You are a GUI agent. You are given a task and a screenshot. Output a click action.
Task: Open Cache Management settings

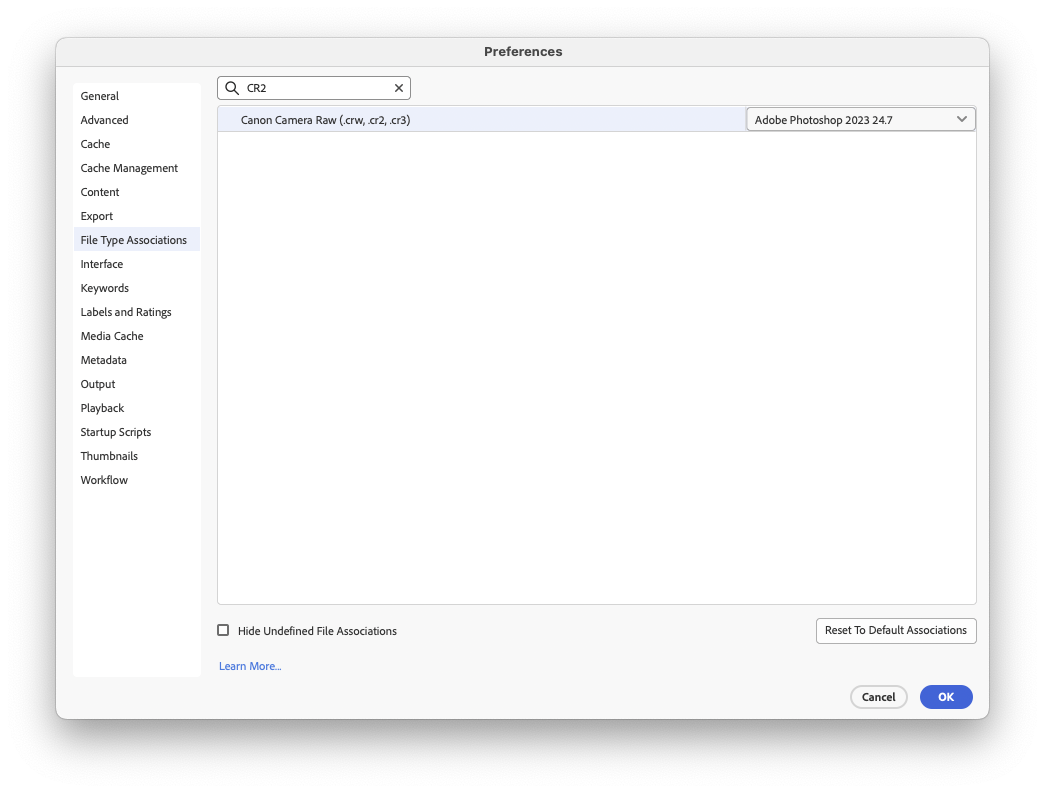pos(129,167)
